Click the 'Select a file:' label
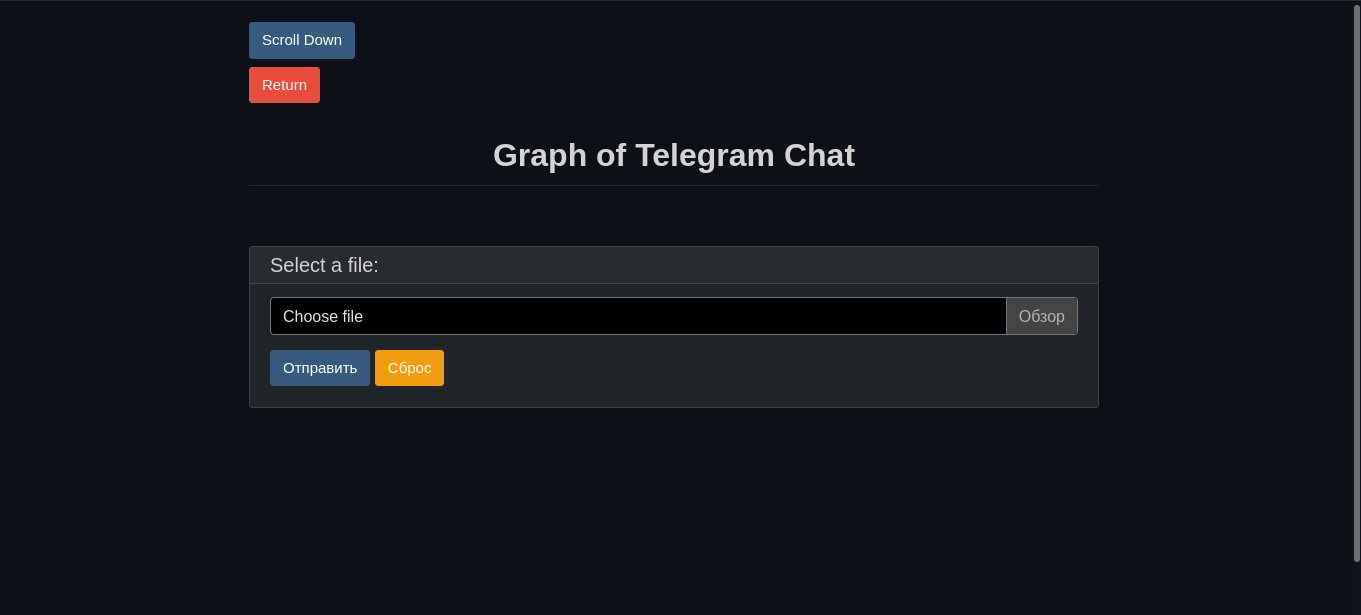The image size is (1361, 615). (x=324, y=265)
